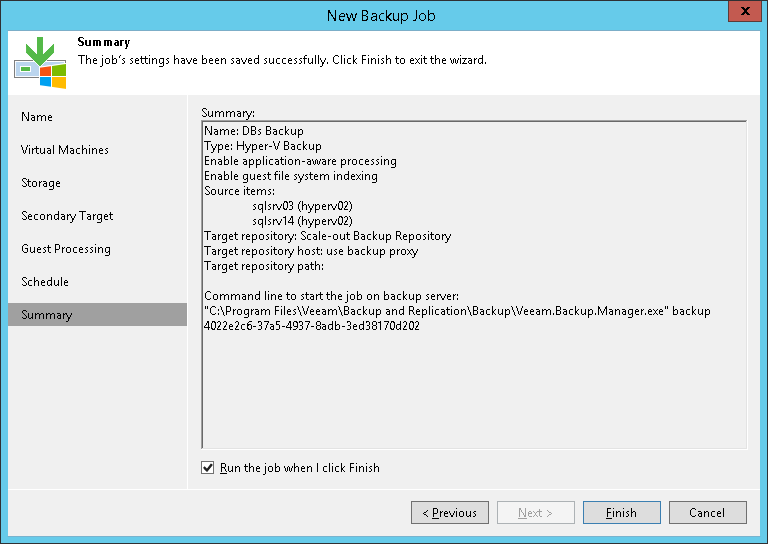
Task: Click the Veeam backup wizard icon
Action: click(40, 62)
